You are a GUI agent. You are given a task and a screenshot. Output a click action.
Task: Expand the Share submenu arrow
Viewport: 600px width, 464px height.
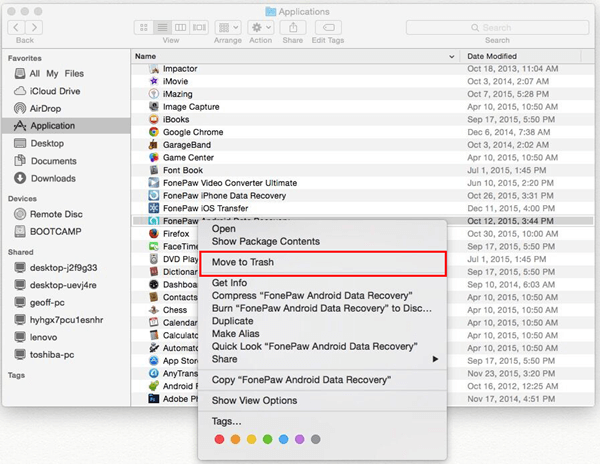435,359
